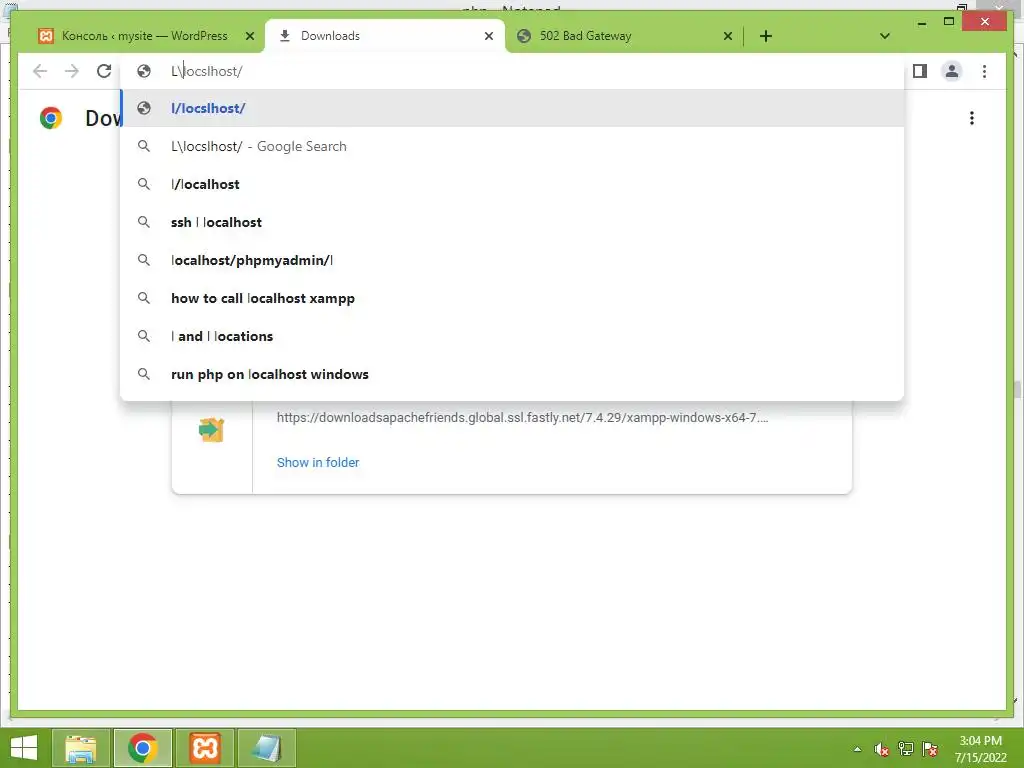Click the xampp installer file icon

212,430
